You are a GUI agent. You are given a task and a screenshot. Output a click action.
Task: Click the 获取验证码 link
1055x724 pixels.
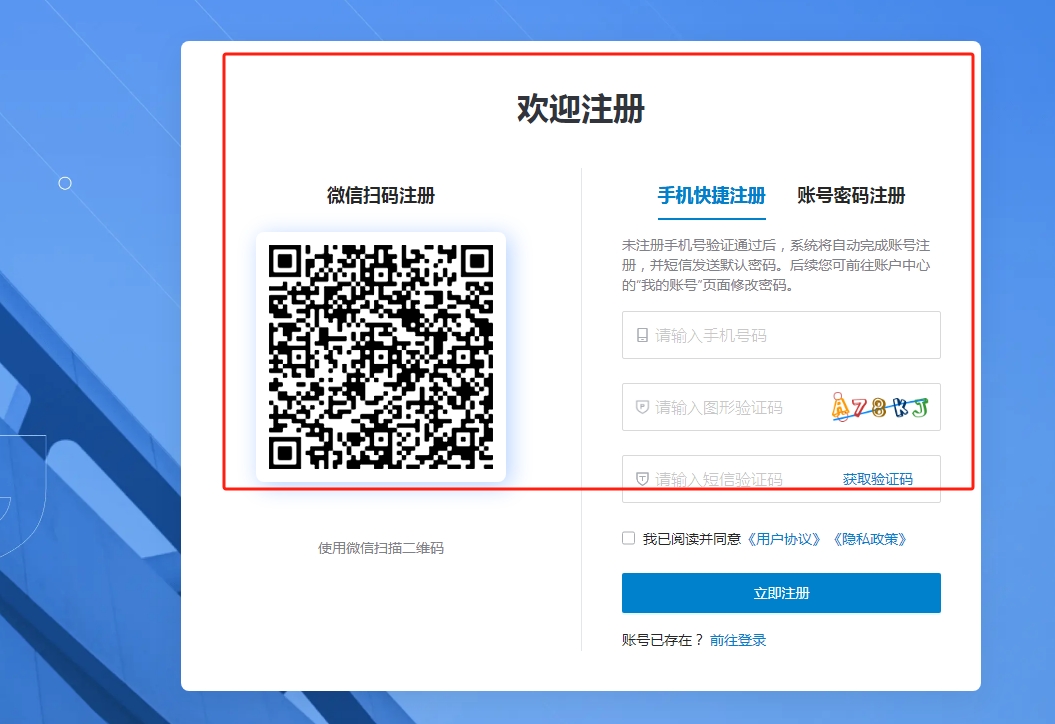click(x=877, y=479)
